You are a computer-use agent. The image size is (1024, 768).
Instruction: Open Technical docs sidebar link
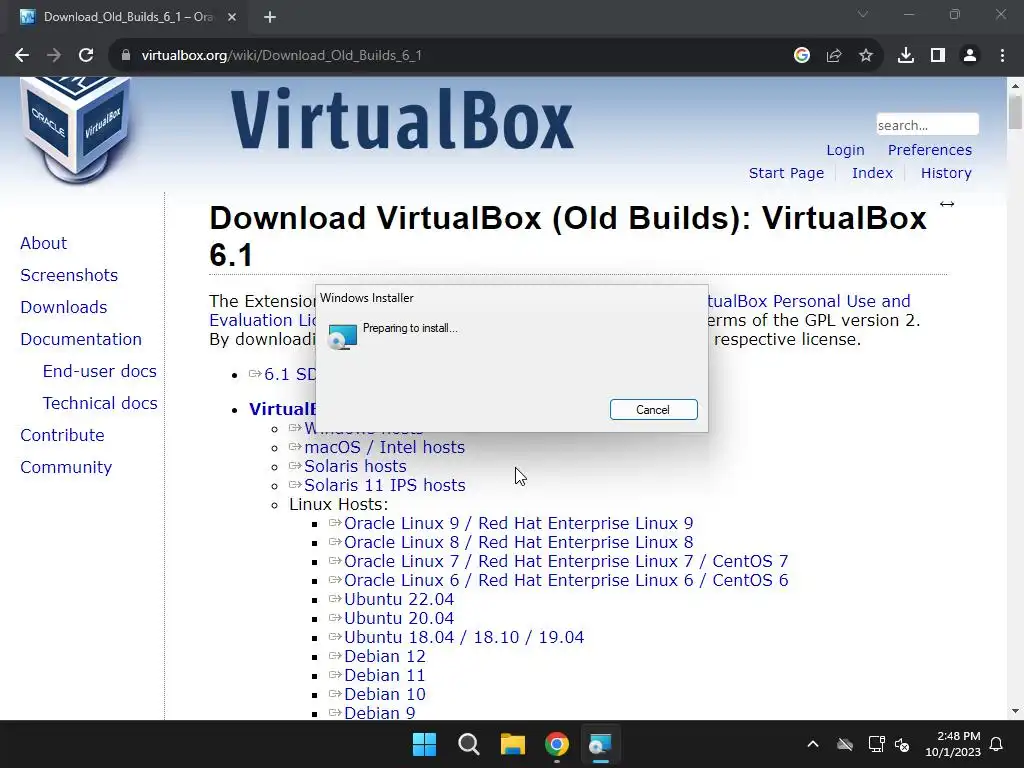click(x=100, y=403)
